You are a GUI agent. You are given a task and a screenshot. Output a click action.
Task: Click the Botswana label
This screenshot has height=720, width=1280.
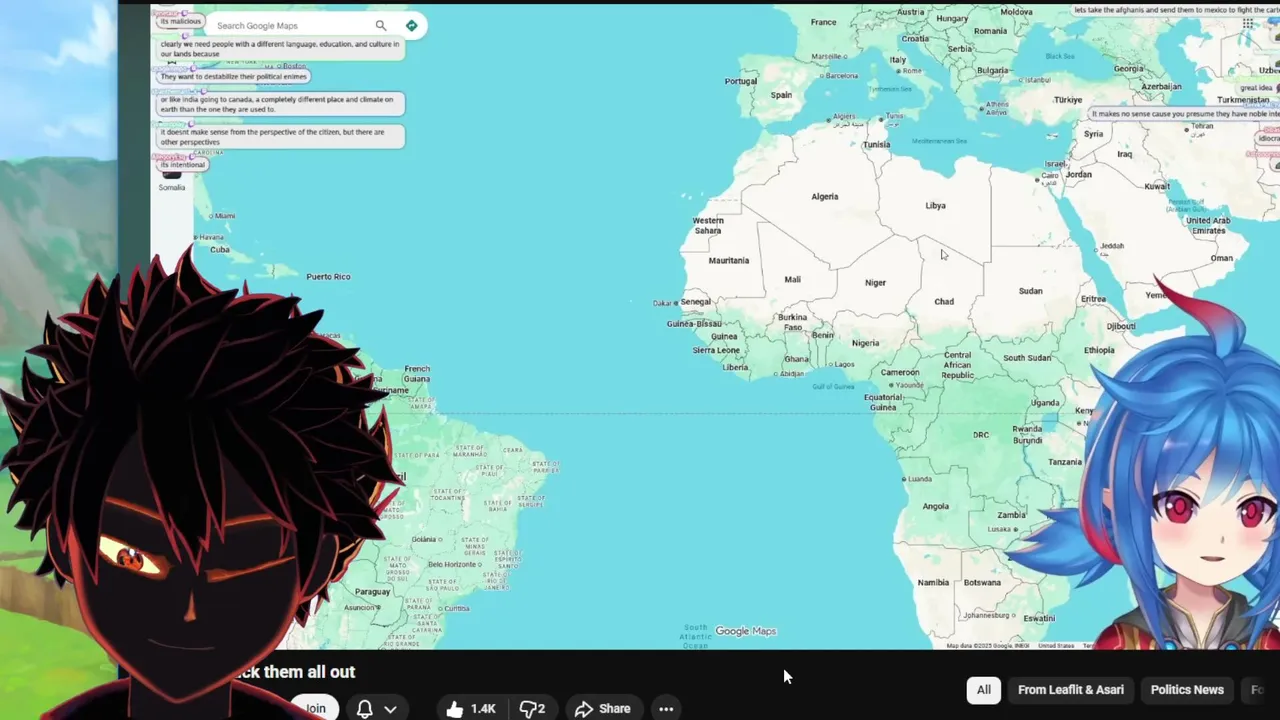tap(982, 583)
